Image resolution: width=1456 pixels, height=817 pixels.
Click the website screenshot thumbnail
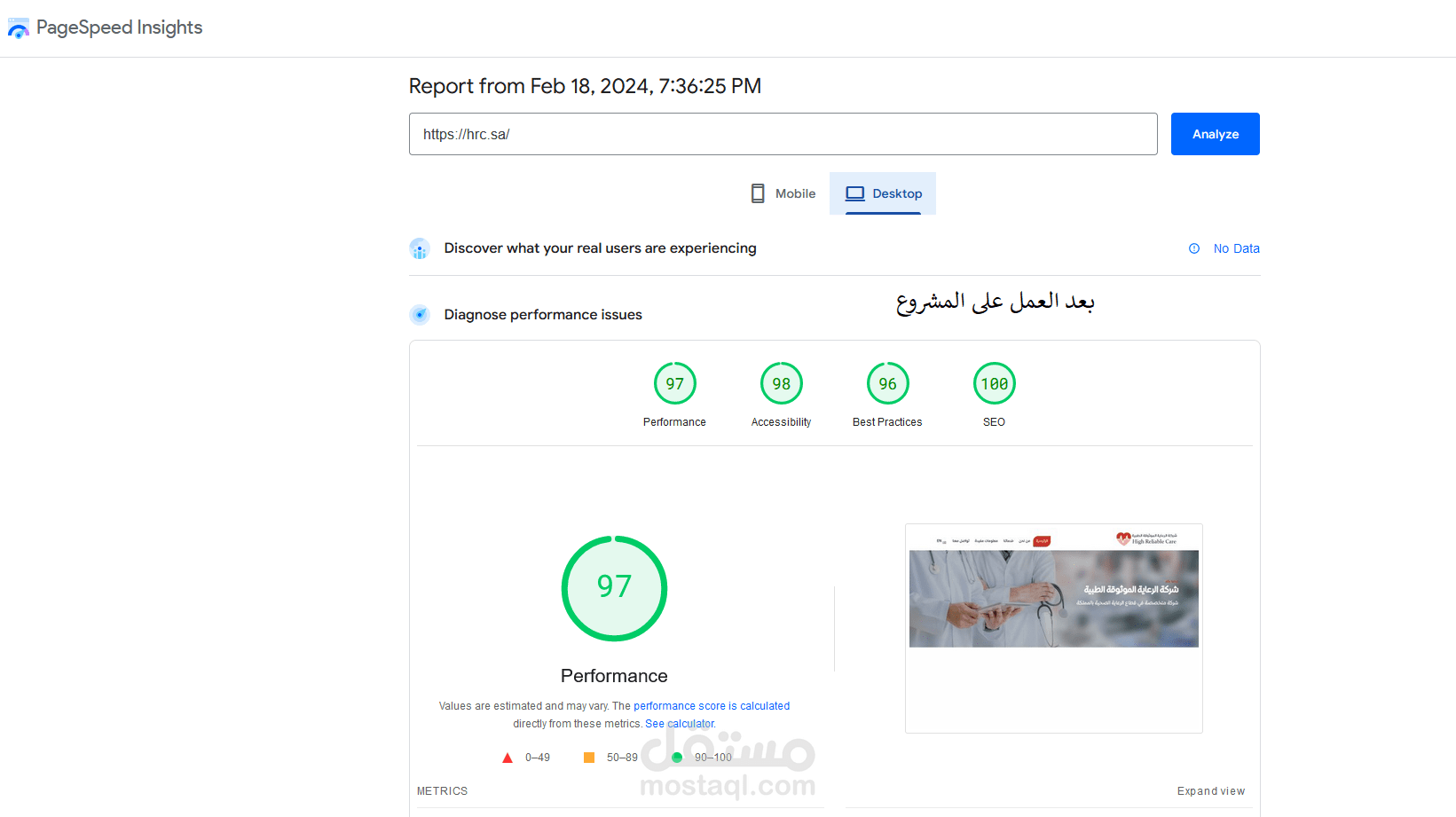click(x=1054, y=628)
